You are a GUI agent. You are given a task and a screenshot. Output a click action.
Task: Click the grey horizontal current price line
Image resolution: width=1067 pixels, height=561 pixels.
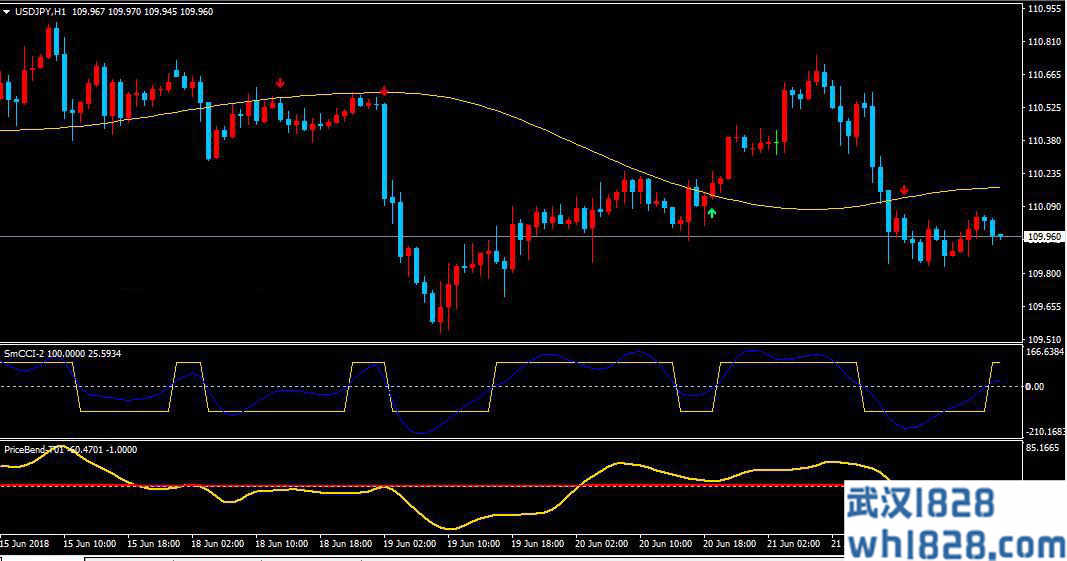tap(200, 237)
